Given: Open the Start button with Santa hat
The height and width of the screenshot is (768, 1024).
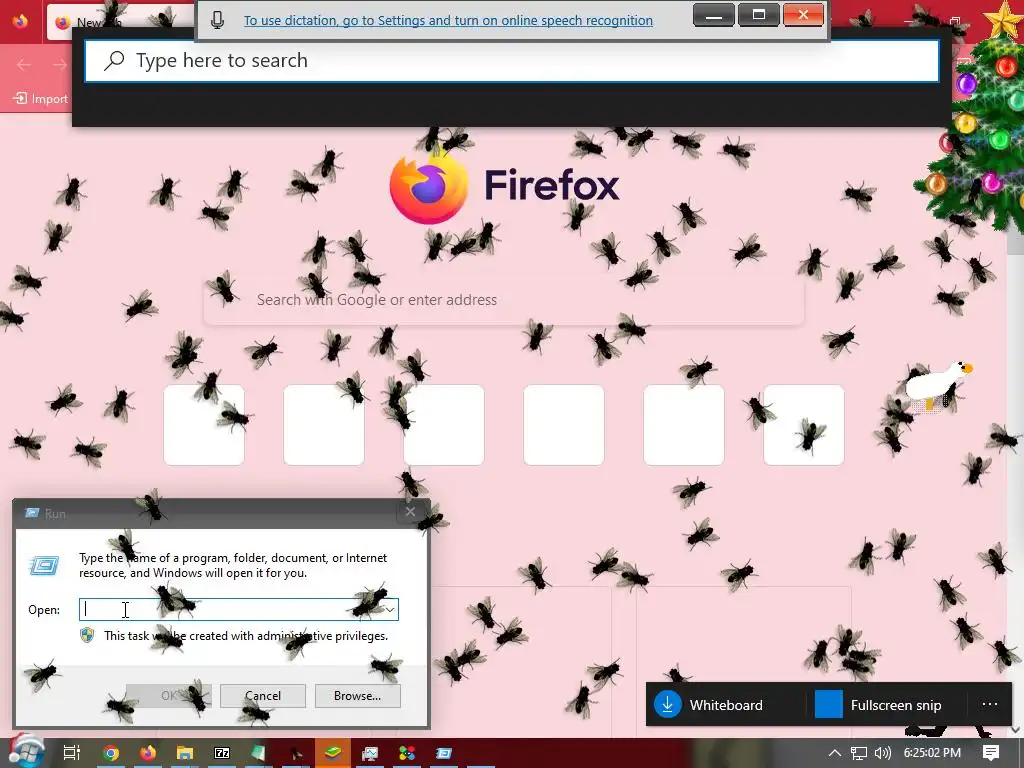Looking at the screenshot, I should pyautogui.click(x=25, y=752).
